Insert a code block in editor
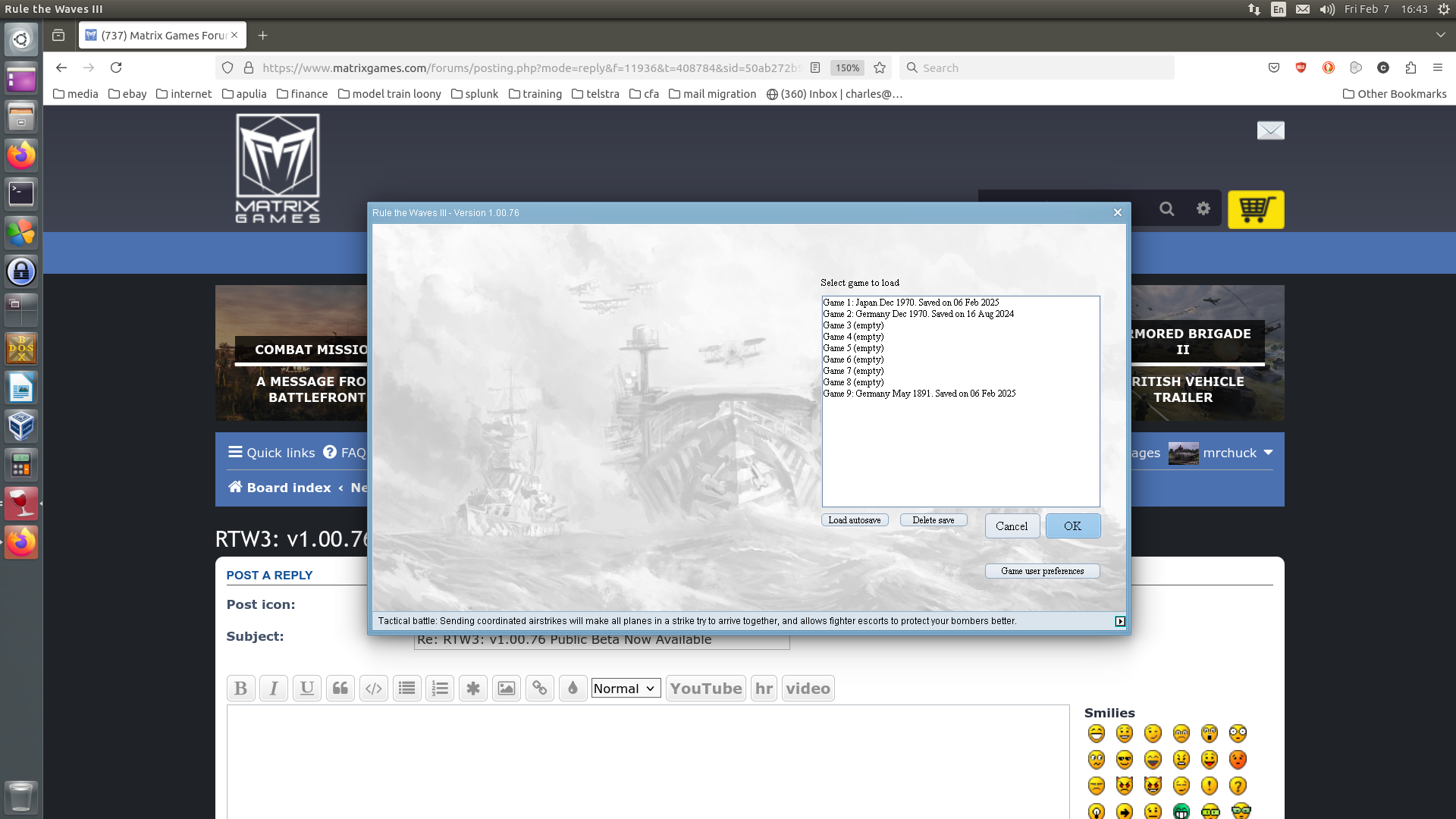1456x819 pixels. (x=374, y=689)
